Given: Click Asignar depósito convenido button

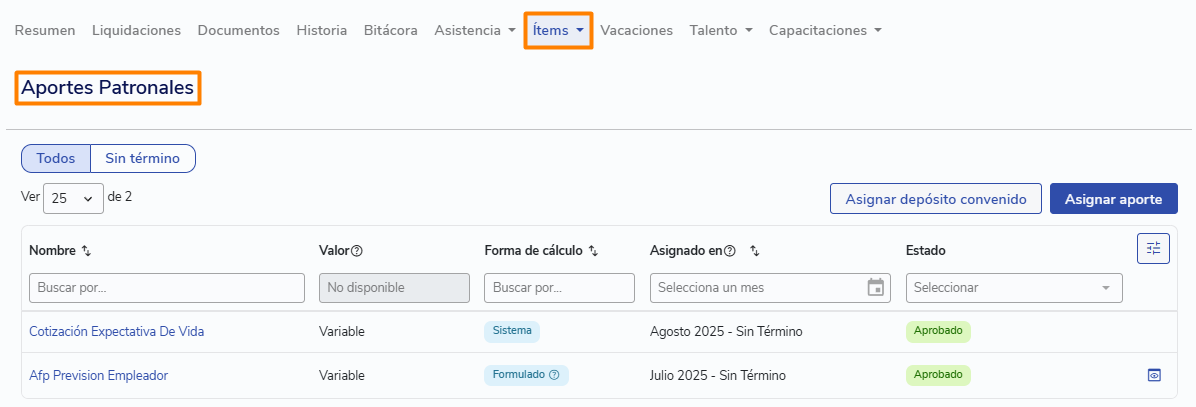Looking at the screenshot, I should tap(936, 199).
